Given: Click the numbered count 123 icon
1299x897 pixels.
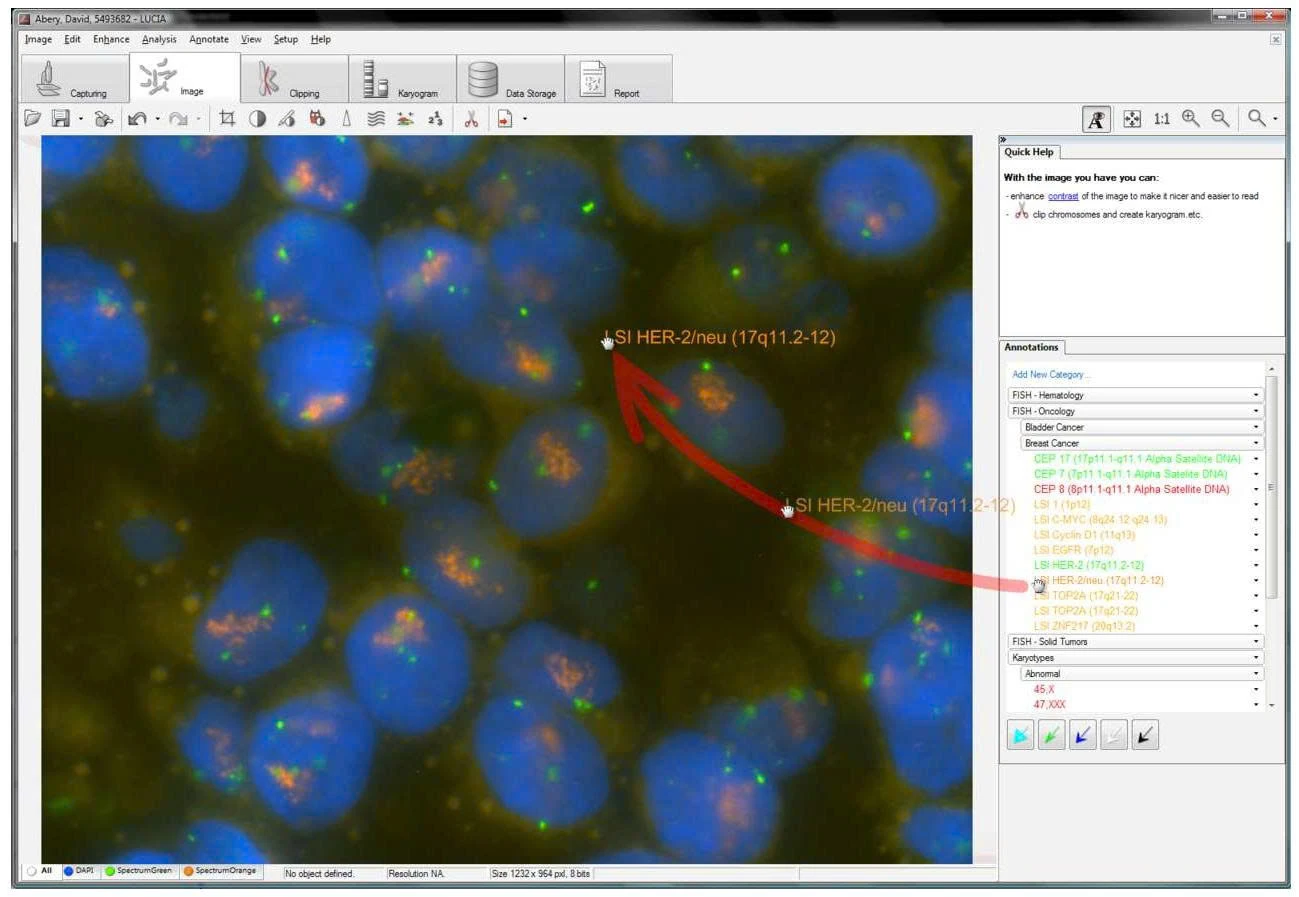Looking at the screenshot, I should [x=435, y=118].
